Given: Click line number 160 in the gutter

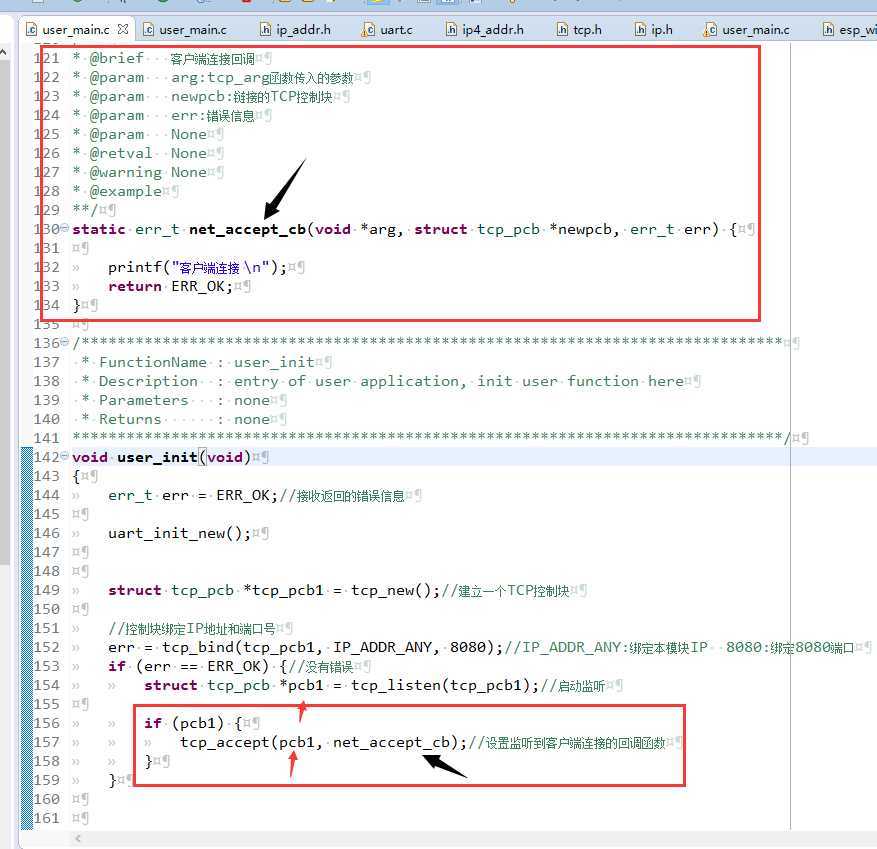Looking at the screenshot, I should 46,800.
